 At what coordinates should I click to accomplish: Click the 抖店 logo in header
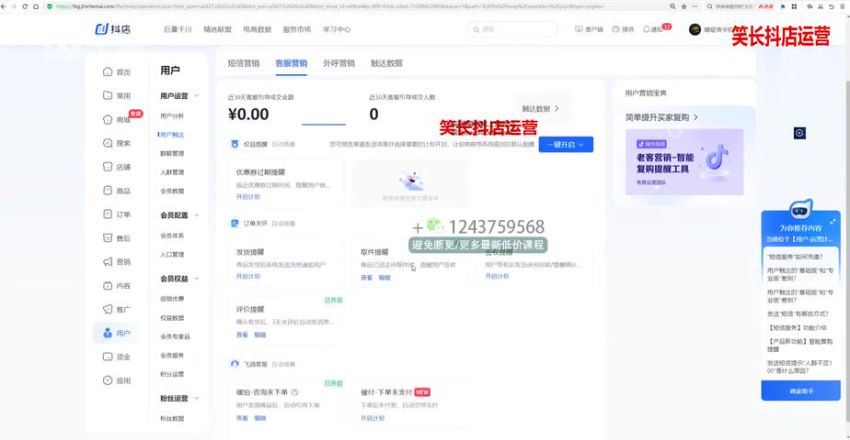(113, 29)
